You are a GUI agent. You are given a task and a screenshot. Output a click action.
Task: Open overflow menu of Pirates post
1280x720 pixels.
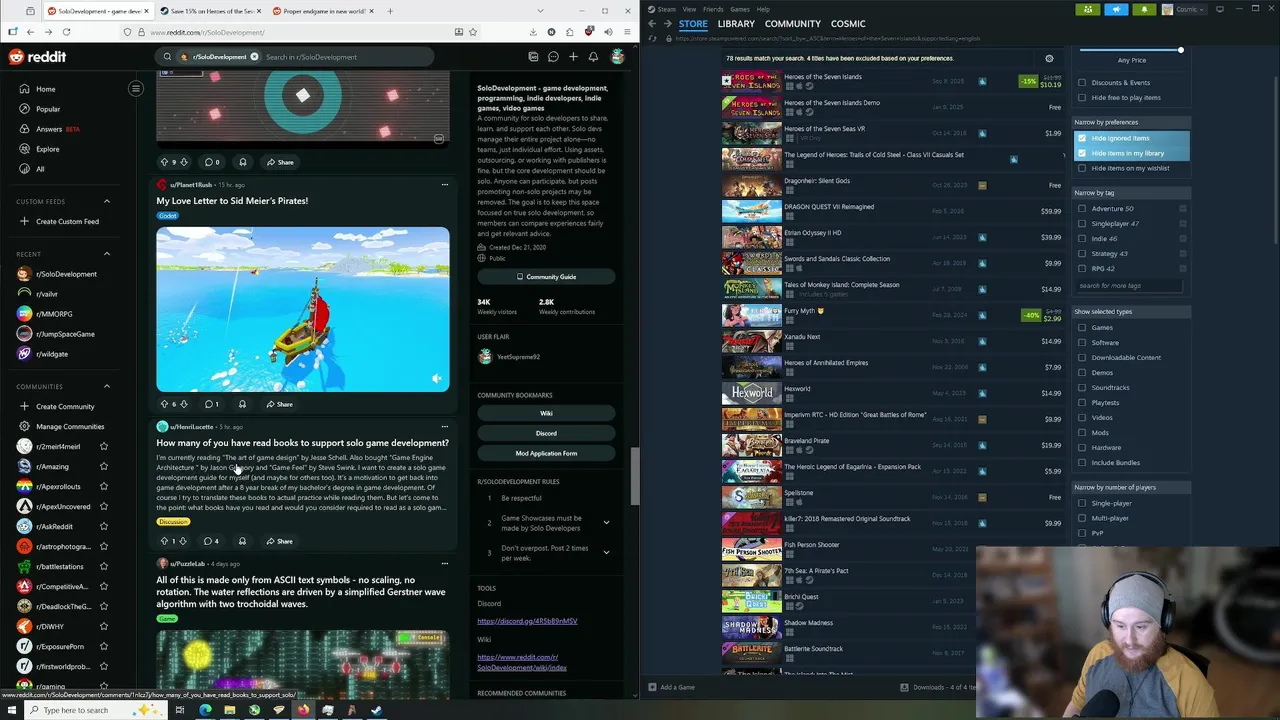point(445,185)
